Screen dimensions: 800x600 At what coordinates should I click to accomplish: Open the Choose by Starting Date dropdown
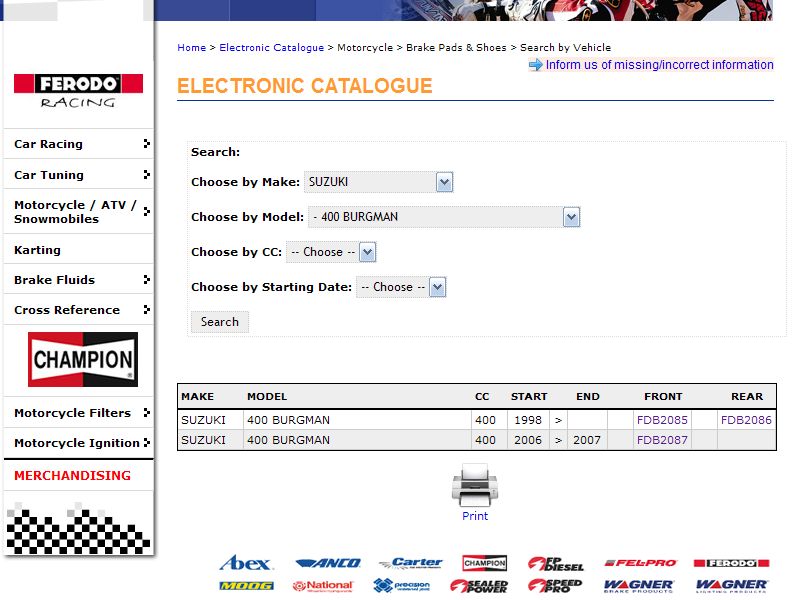(401, 287)
